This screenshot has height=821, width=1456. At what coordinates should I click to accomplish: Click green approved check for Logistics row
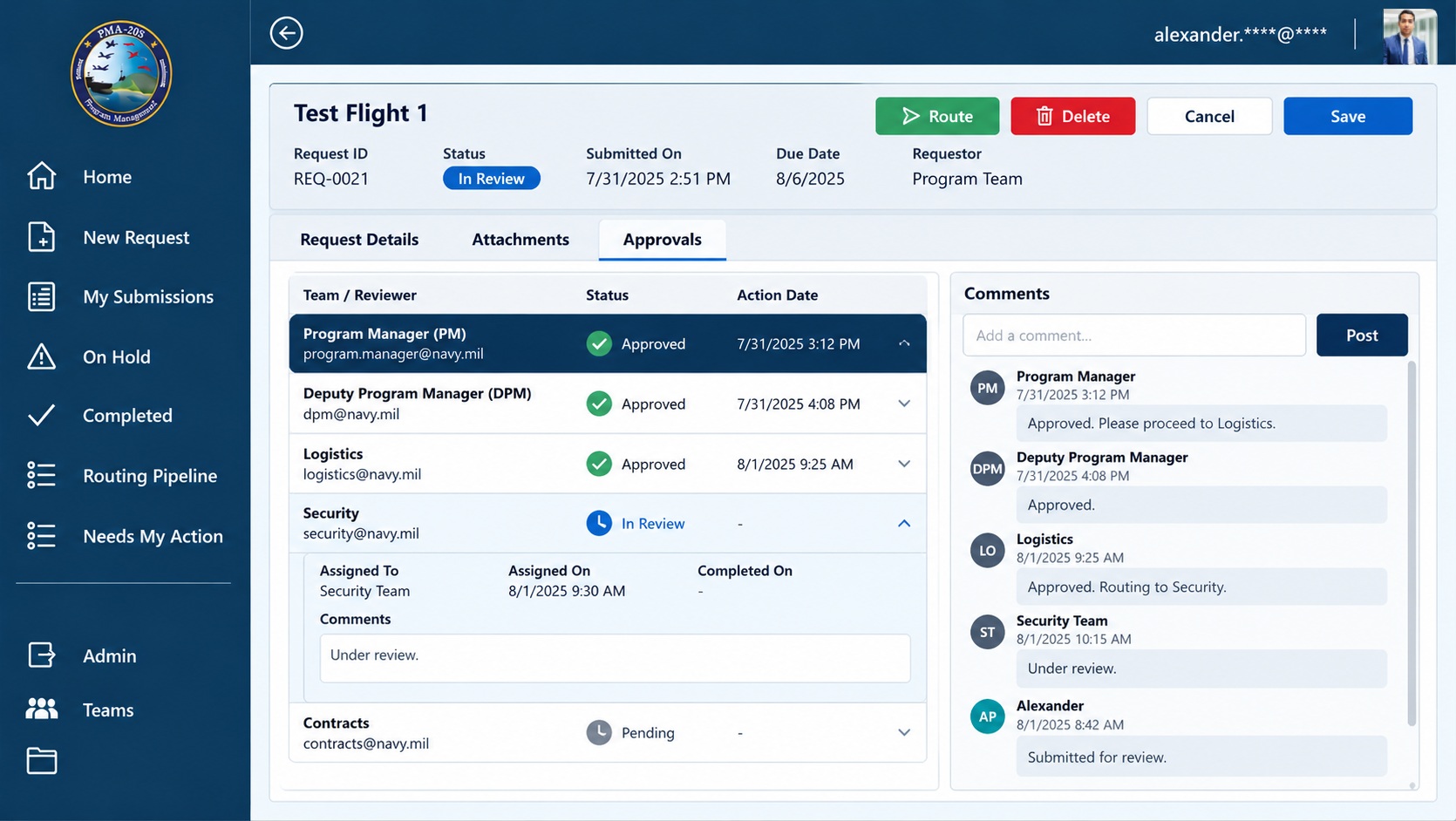pyautogui.click(x=599, y=464)
